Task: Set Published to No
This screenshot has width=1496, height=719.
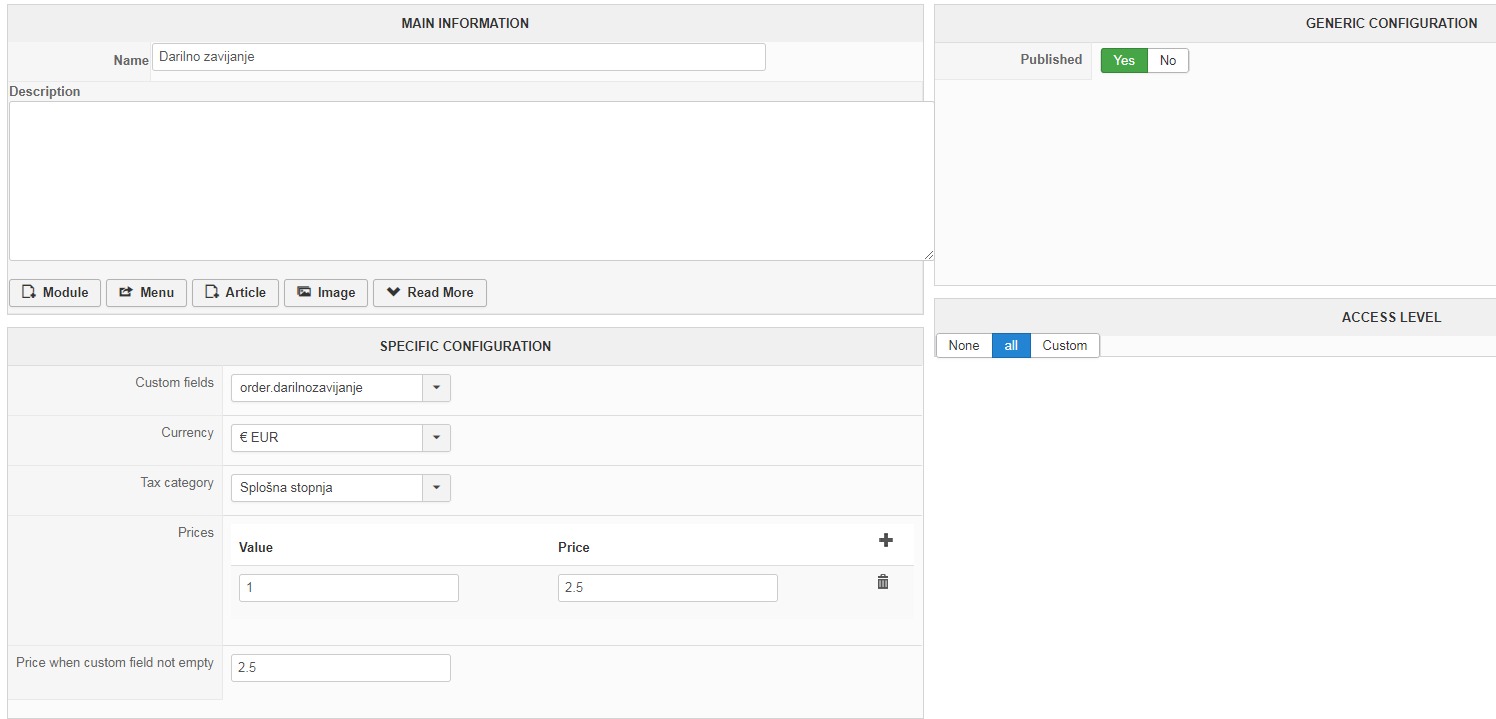Action: [1168, 61]
